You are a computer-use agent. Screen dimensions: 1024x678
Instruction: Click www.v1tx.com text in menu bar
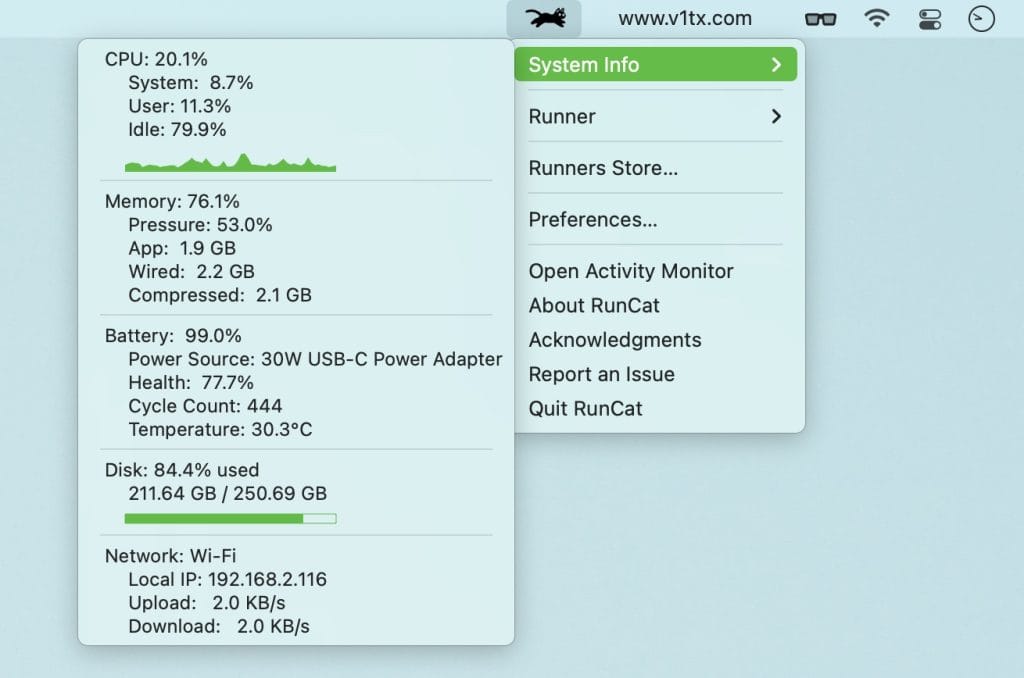coord(685,18)
